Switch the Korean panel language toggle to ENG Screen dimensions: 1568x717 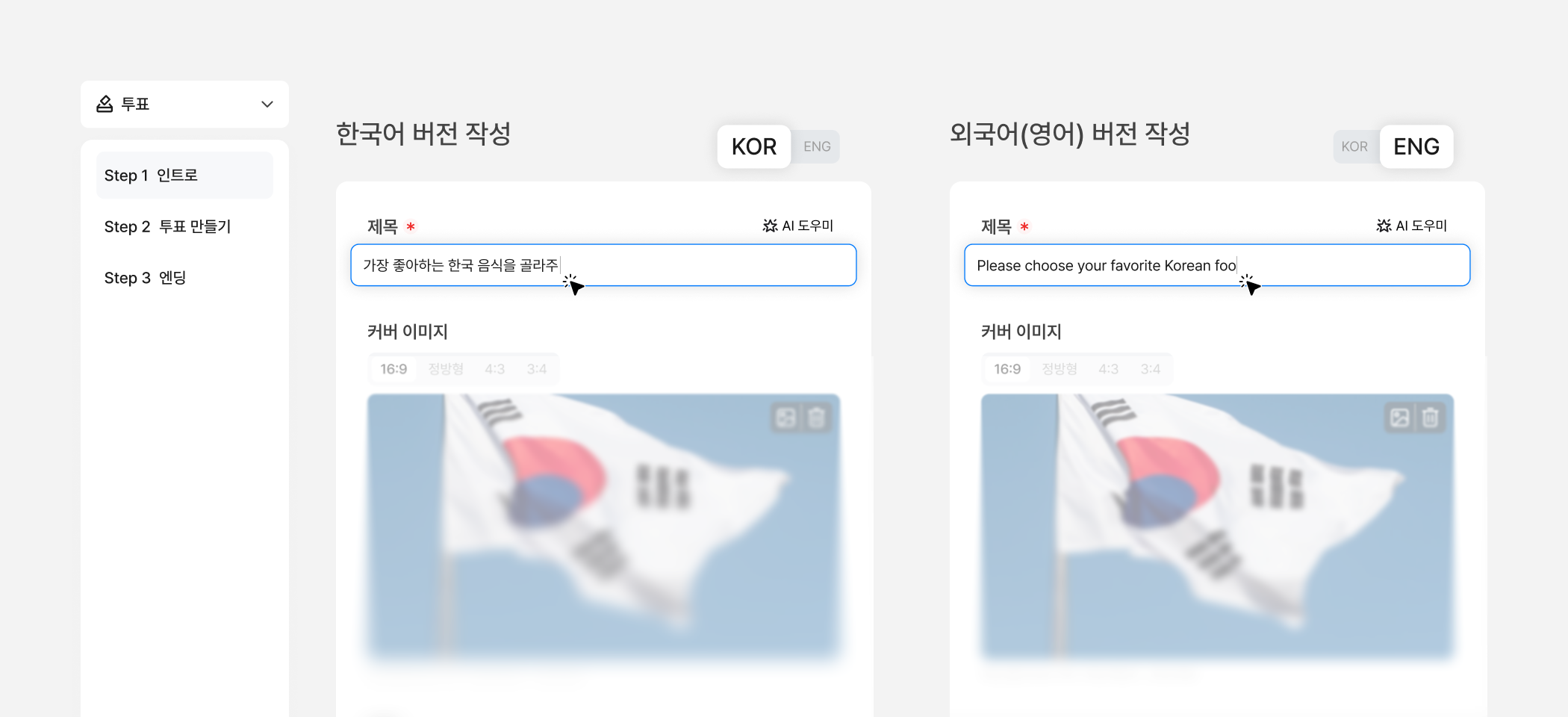(x=817, y=146)
